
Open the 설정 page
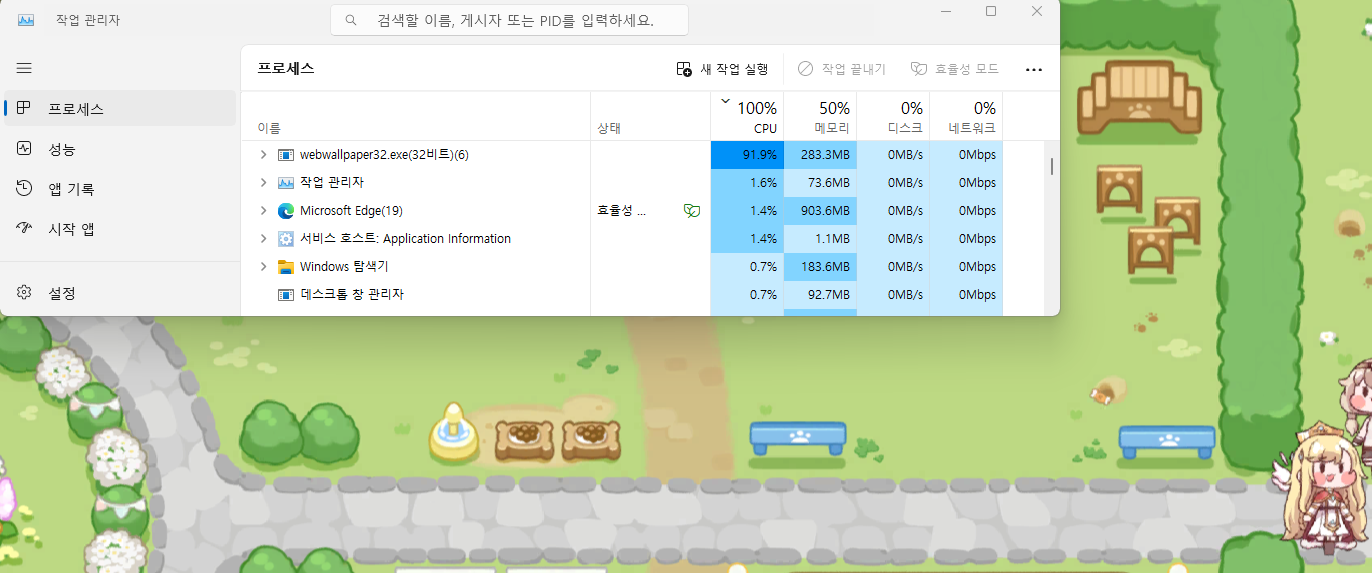point(120,292)
